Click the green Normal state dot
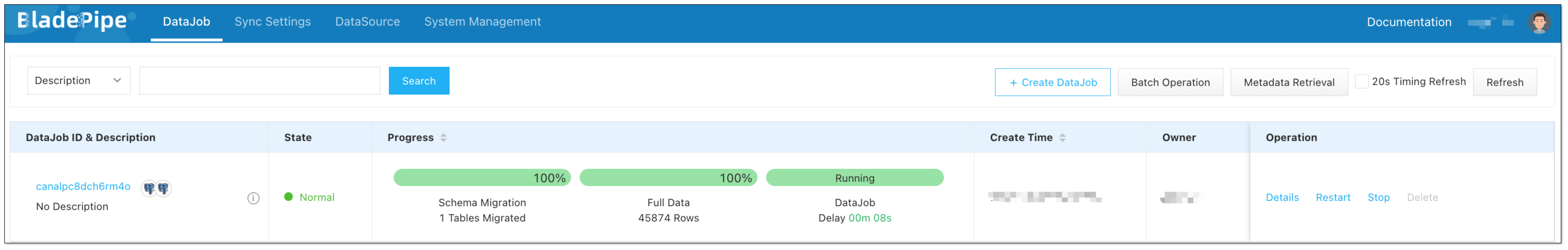Viewport: 1568px width, 250px height. pyautogui.click(x=289, y=196)
